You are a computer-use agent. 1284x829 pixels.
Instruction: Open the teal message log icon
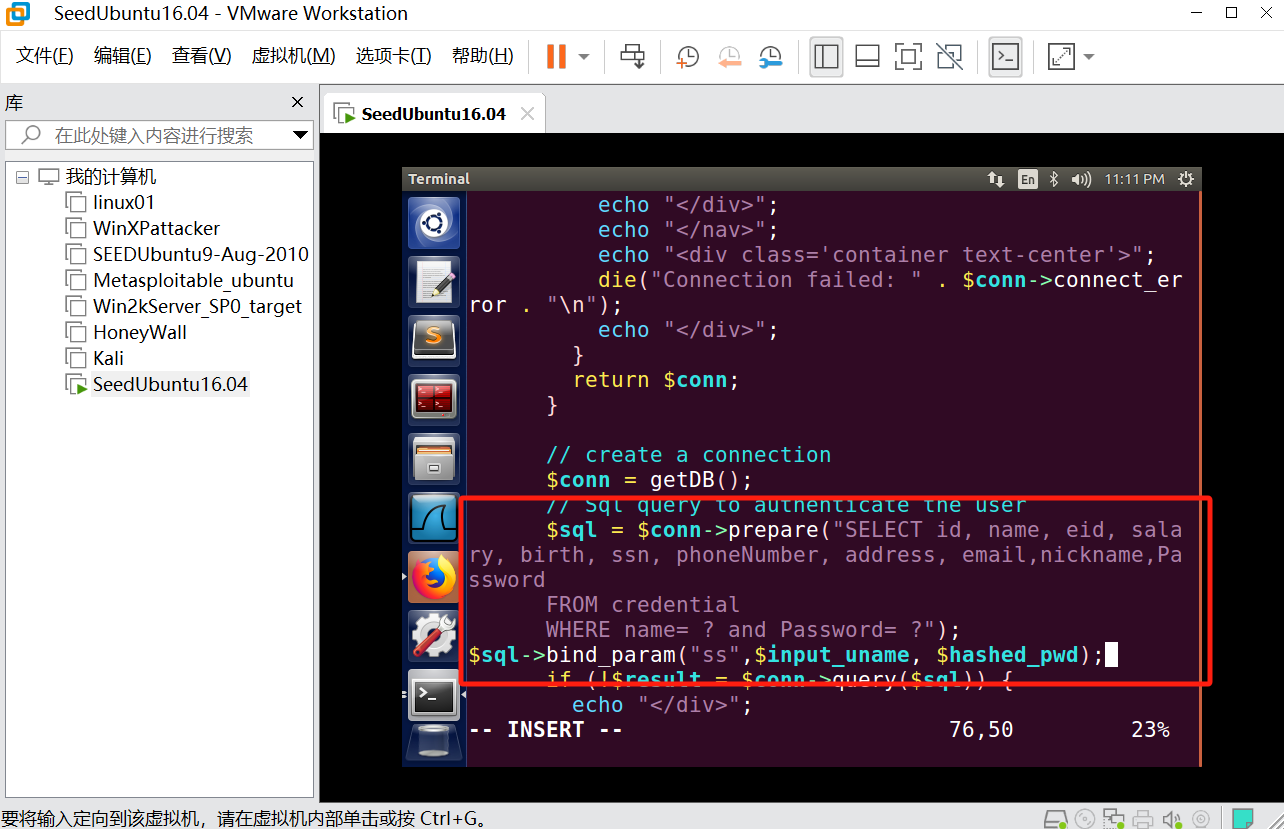[x=1243, y=818]
